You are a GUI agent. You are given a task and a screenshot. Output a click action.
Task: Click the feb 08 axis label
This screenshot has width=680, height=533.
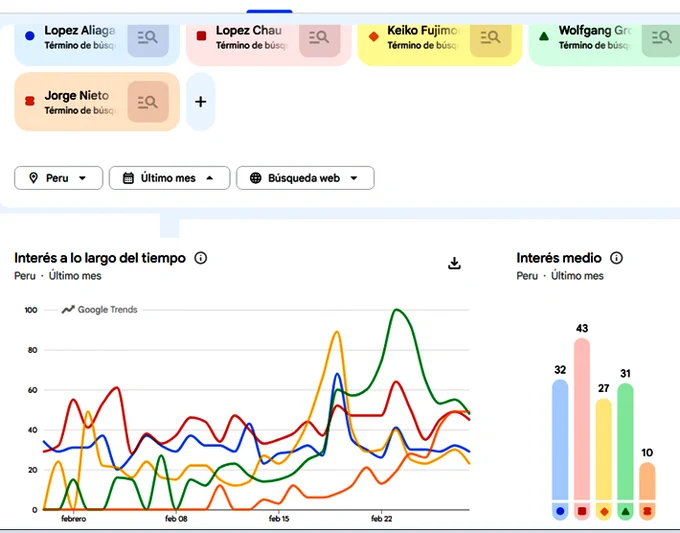click(x=176, y=519)
